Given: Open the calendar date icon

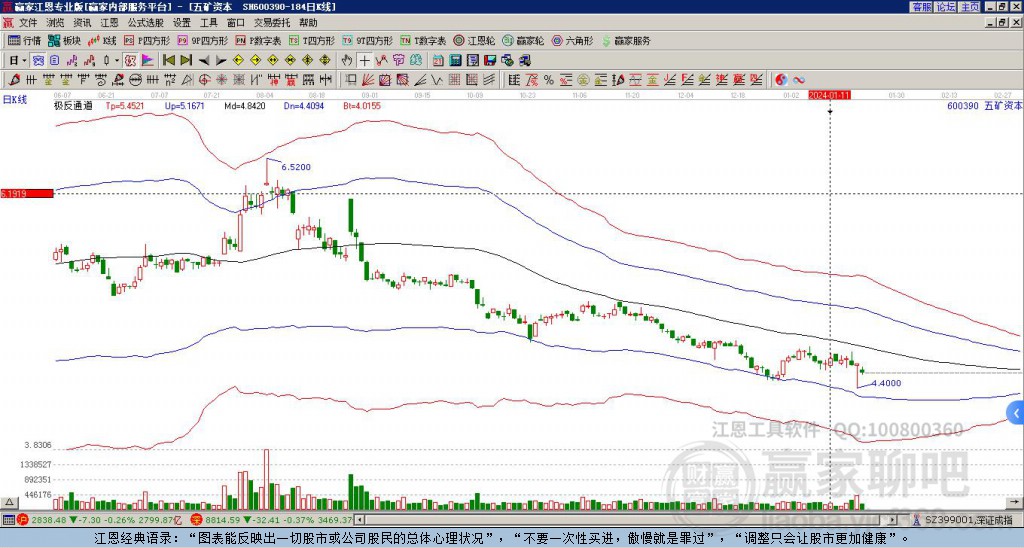Looking at the screenshot, I should pyautogui.click(x=438, y=61).
